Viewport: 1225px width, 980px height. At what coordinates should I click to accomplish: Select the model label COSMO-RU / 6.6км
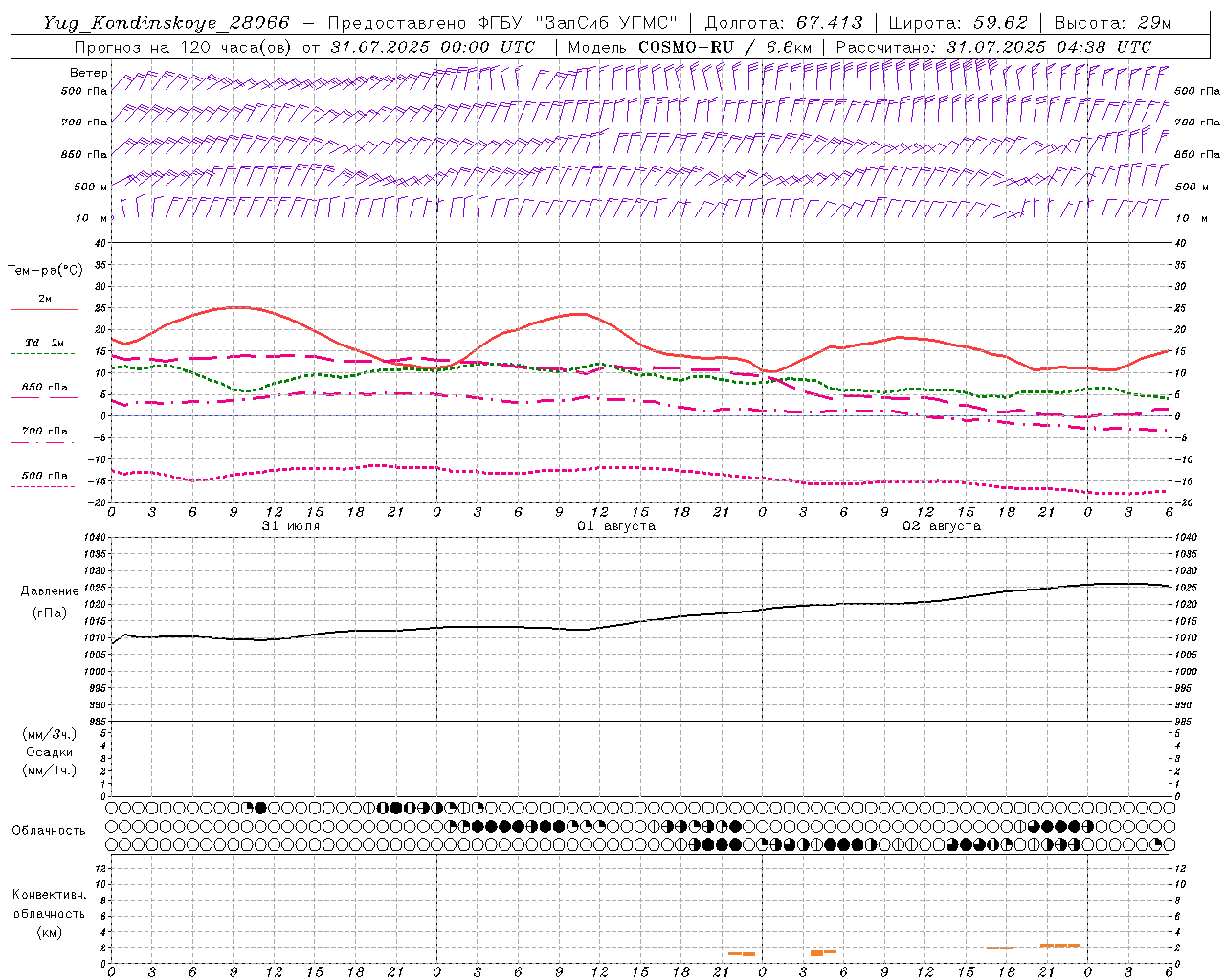pyautogui.click(x=725, y=47)
